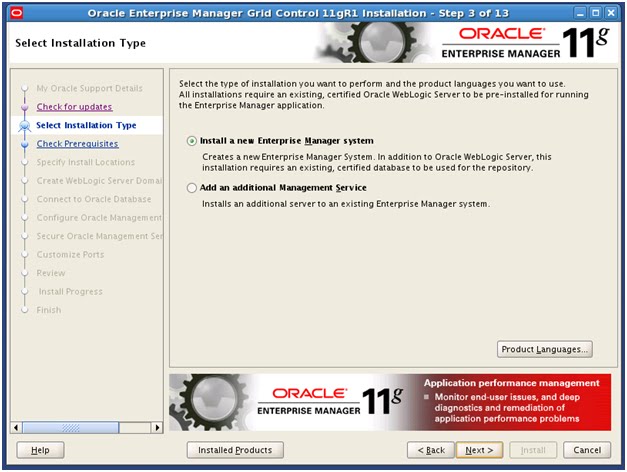Open the Help button
Image resolution: width=627 pixels, height=472 pixels.
coord(40,450)
